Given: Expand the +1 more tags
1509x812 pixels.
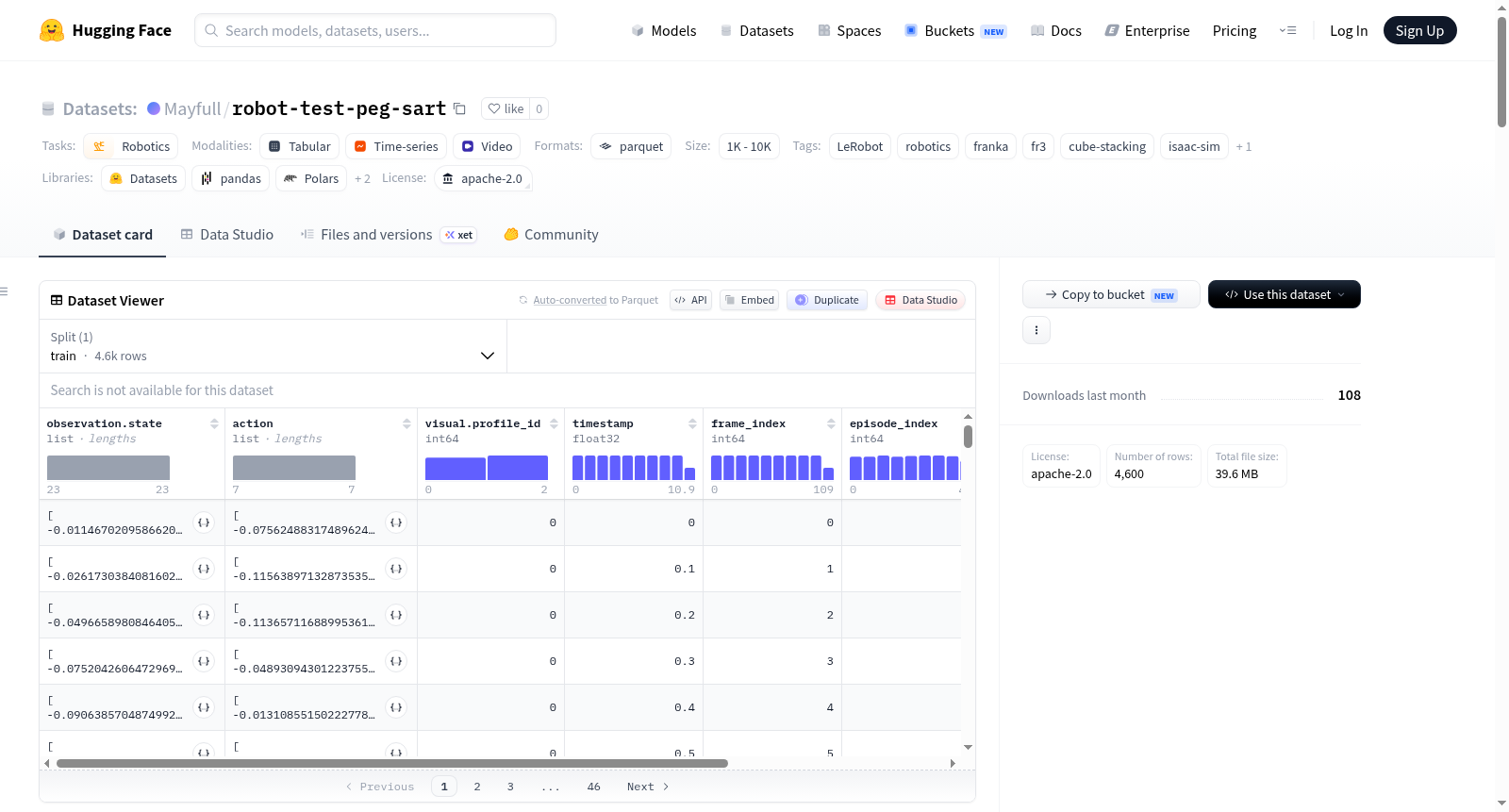Looking at the screenshot, I should [x=1244, y=146].
